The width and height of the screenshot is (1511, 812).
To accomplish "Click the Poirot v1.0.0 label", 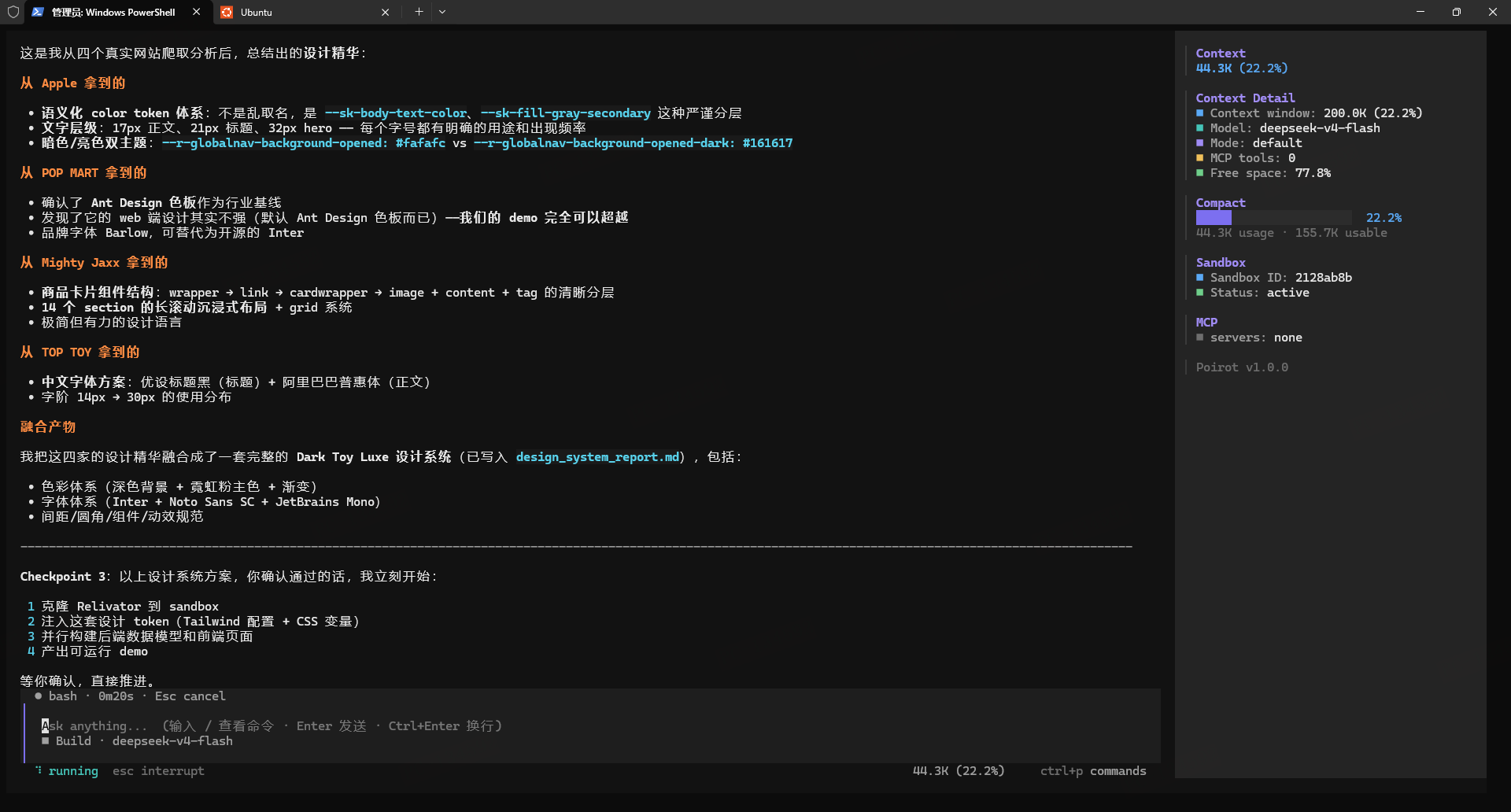I will [x=1242, y=367].
